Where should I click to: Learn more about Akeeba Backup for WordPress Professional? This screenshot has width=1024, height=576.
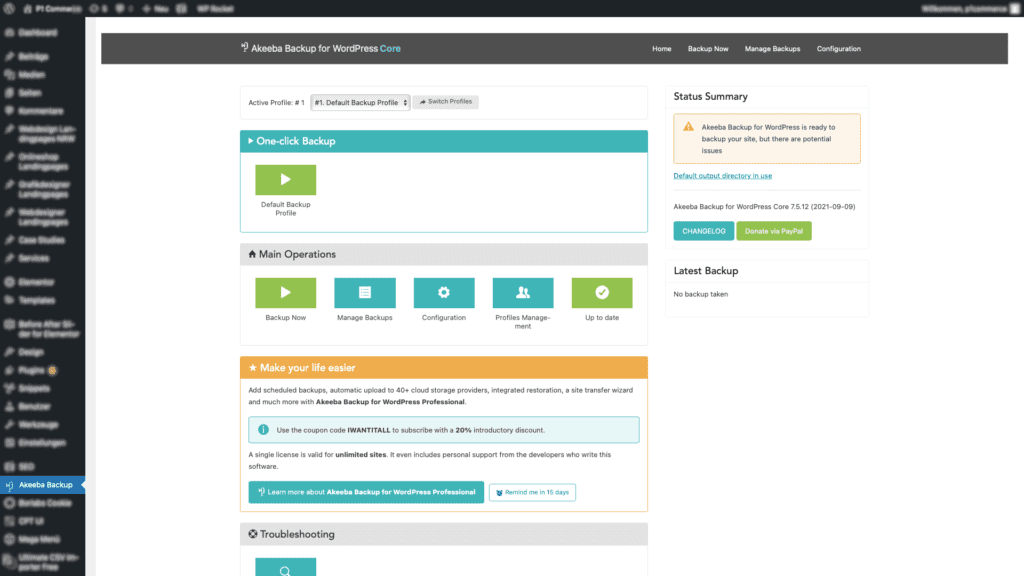(366, 492)
